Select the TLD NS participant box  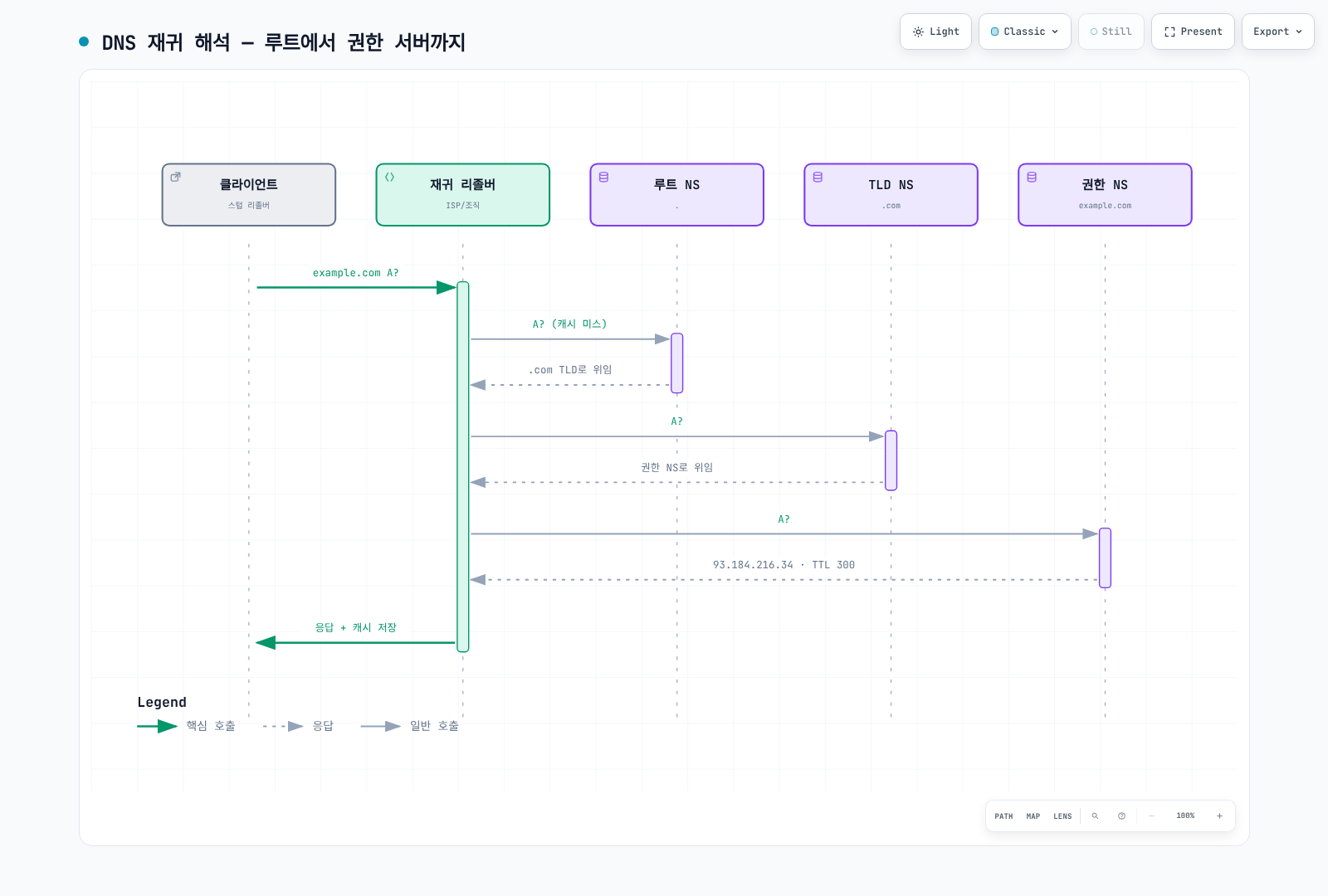[x=891, y=195]
